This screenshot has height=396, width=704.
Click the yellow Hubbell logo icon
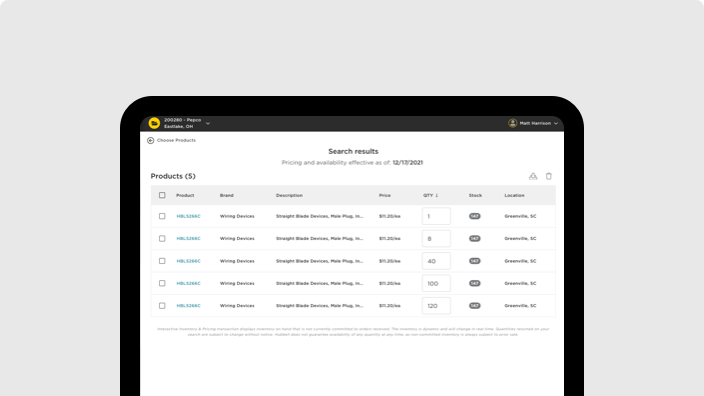154,123
